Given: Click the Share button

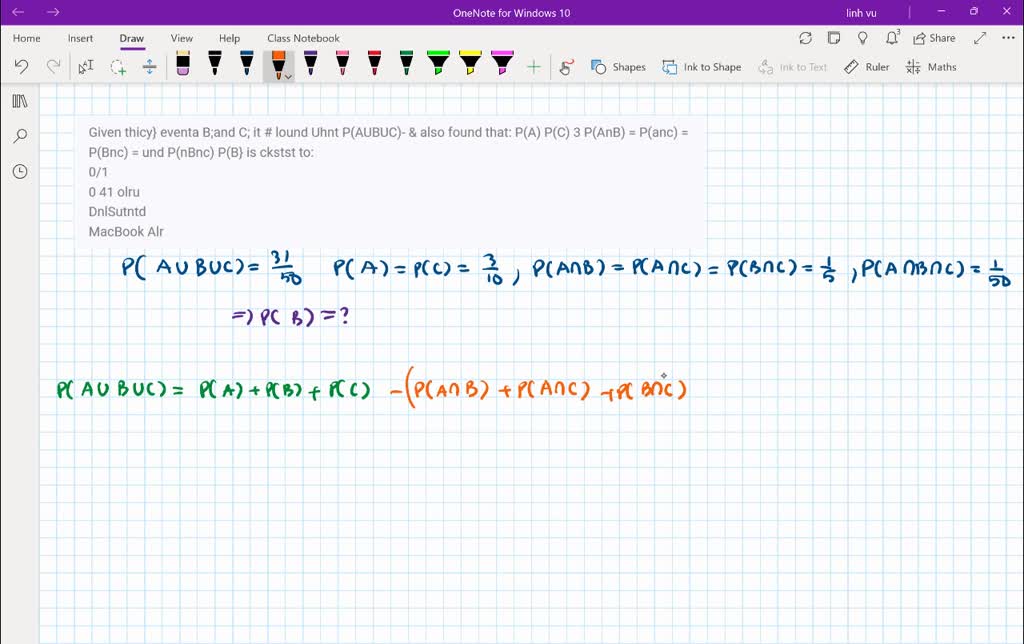Looking at the screenshot, I should click(x=934, y=37).
